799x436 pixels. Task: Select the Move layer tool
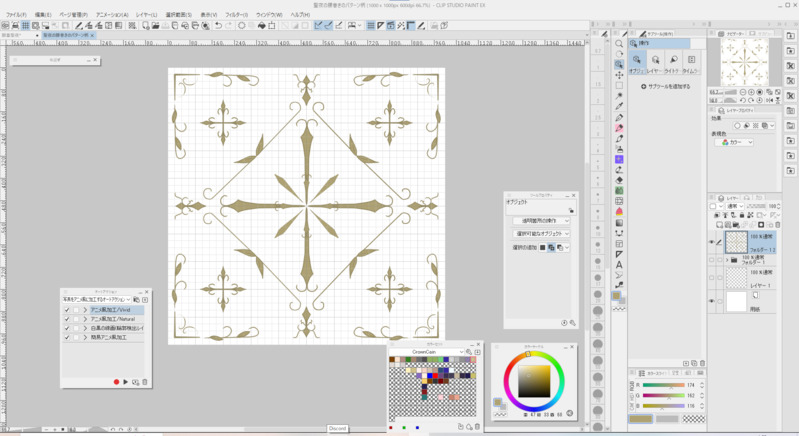(619, 75)
